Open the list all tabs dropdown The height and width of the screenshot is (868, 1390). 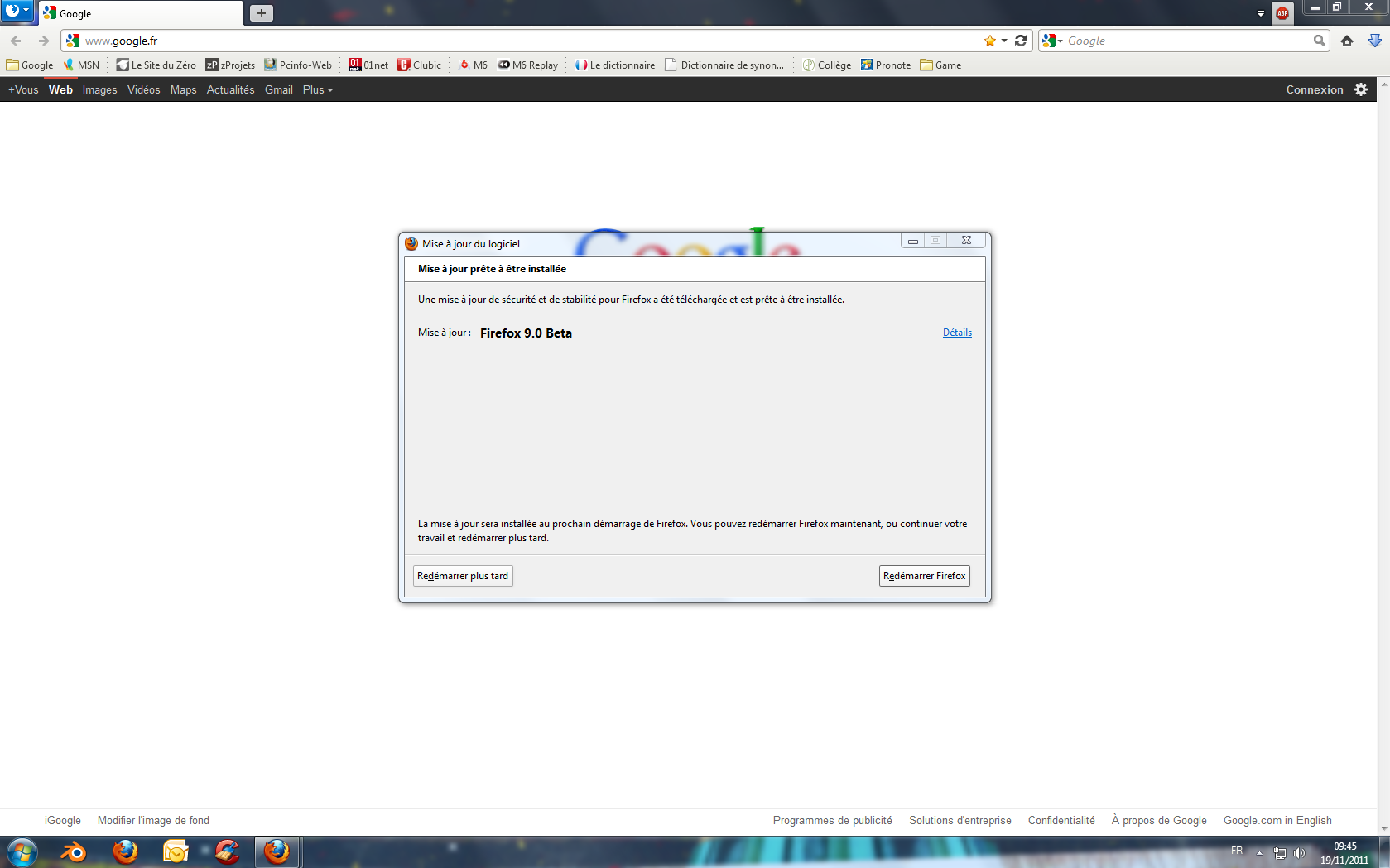coord(1261,13)
